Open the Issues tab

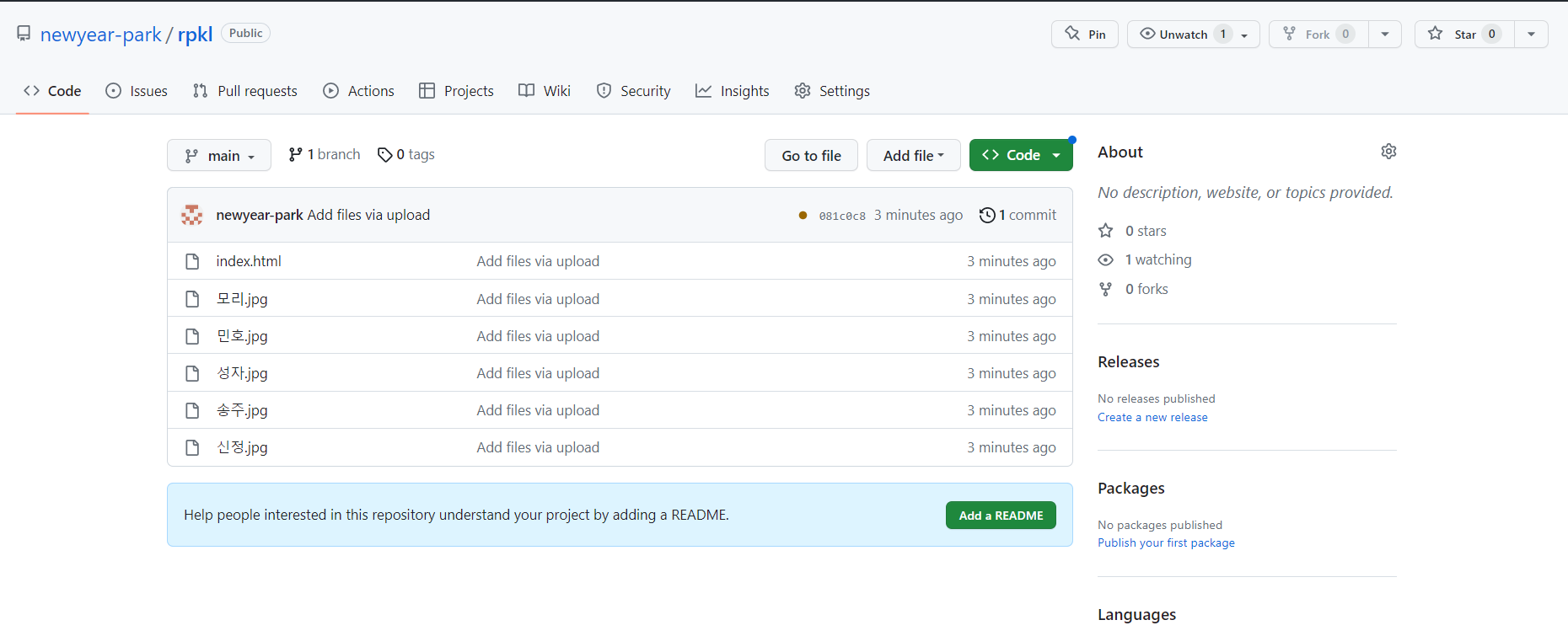coord(137,91)
